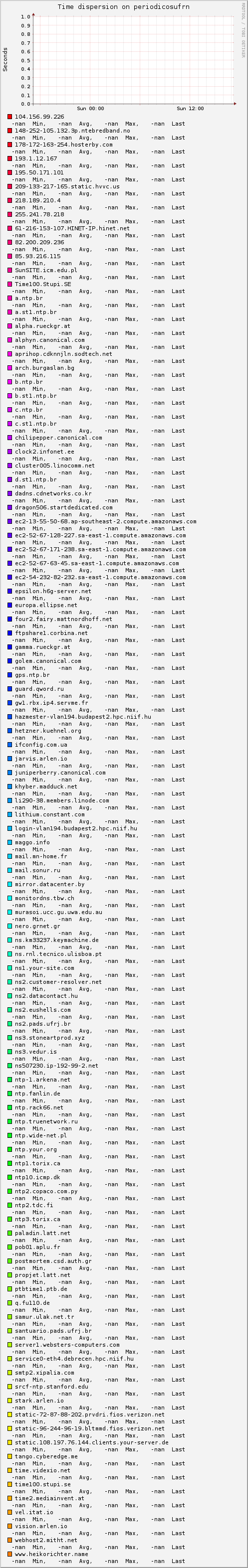This screenshot has width=248, height=1568.
Task: Select the color swatch for SunSITE.icm.edu.pl
Action: click(10, 270)
